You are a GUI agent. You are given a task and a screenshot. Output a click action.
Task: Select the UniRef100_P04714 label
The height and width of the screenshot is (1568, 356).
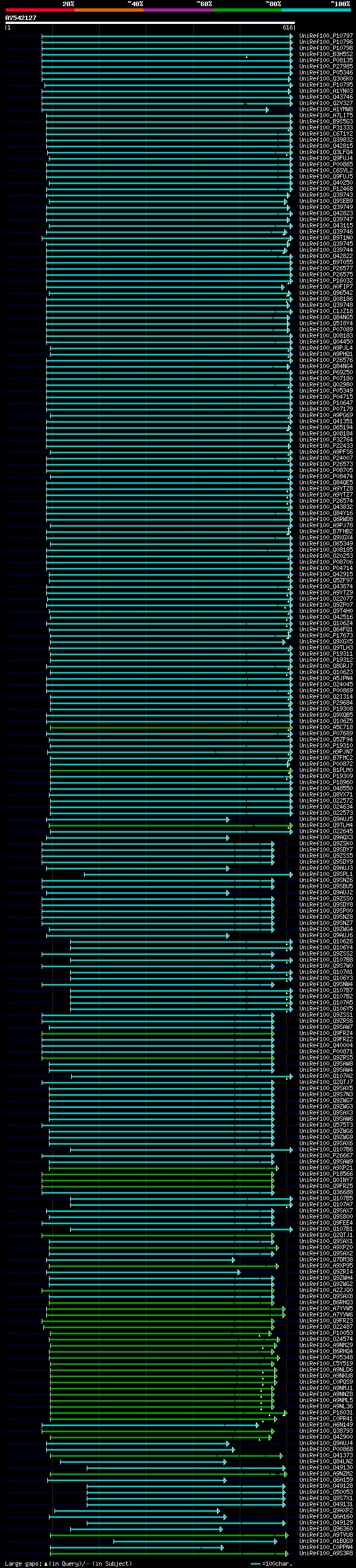click(x=326, y=568)
